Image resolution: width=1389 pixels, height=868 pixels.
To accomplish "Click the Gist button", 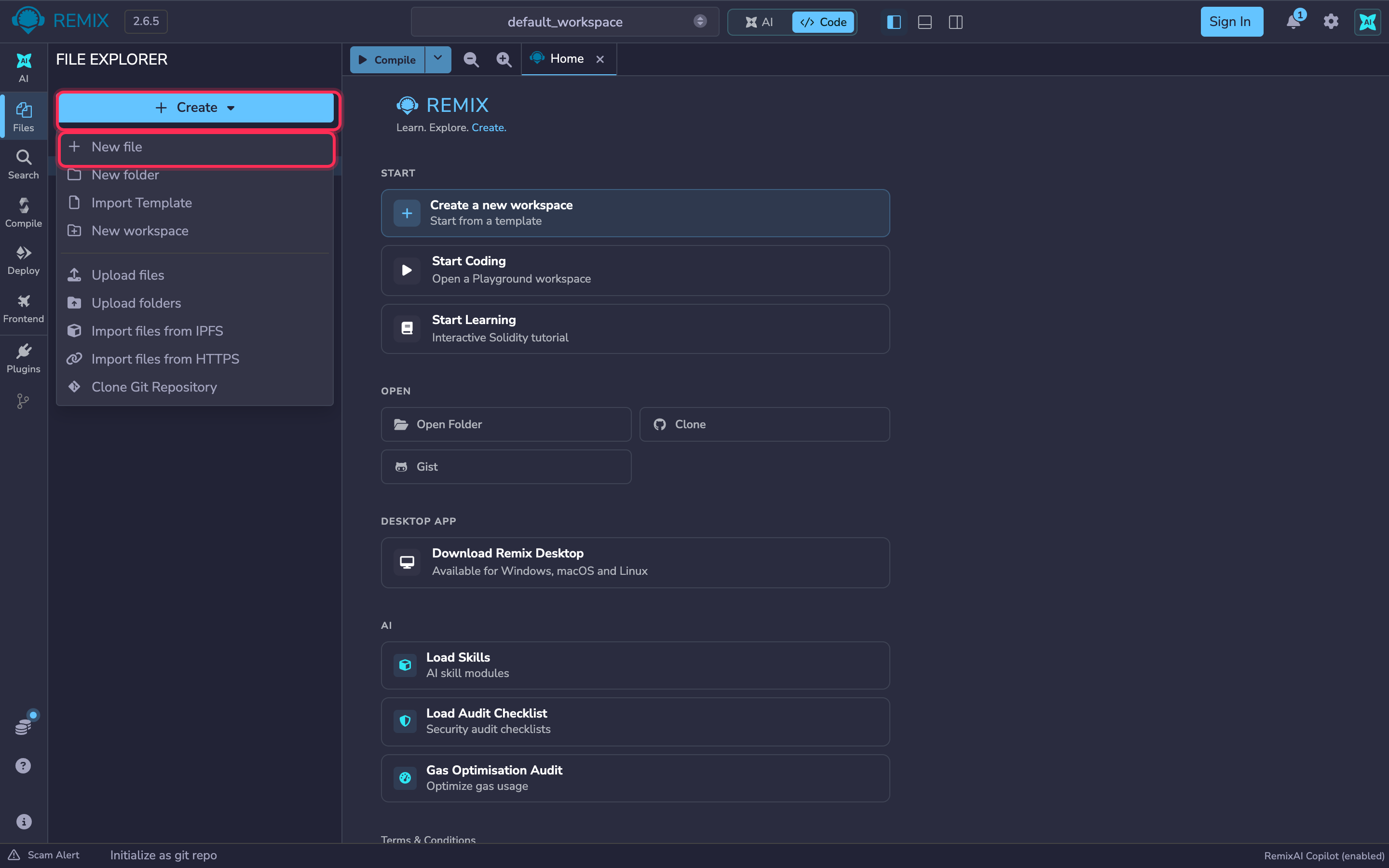I will 505,467.
